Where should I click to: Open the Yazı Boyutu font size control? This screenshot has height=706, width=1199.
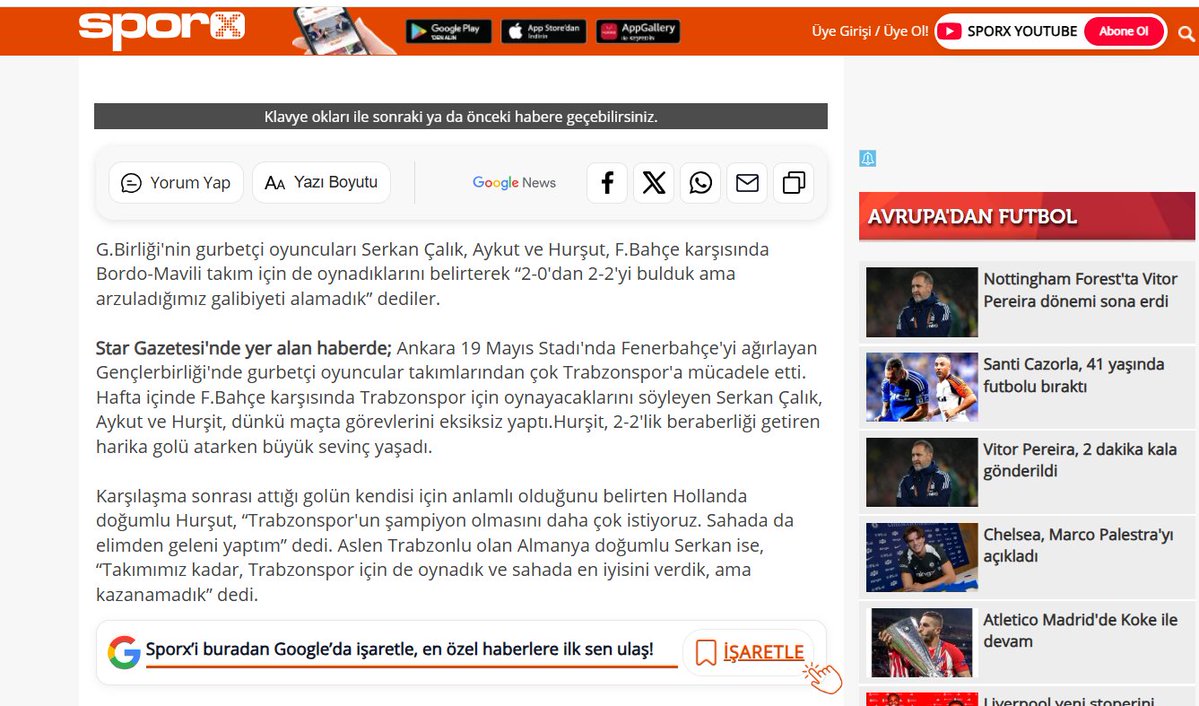pyautogui.click(x=321, y=183)
